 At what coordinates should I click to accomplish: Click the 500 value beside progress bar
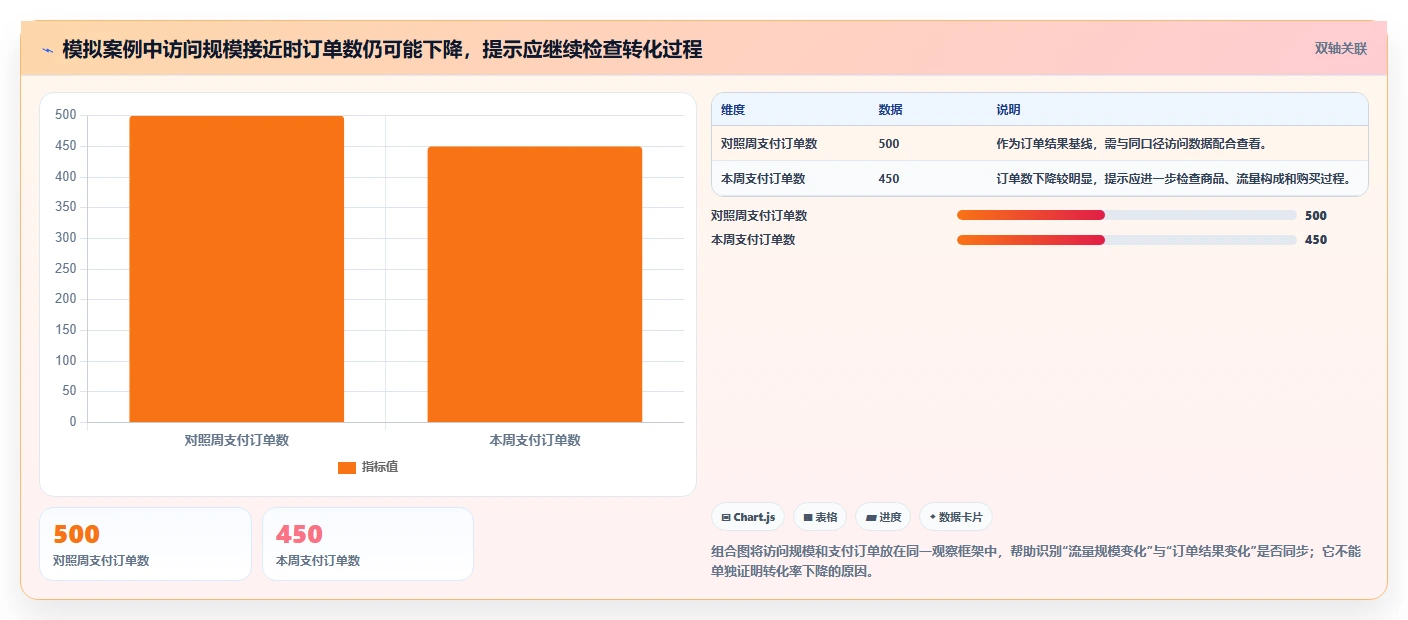tap(1316, 215)
